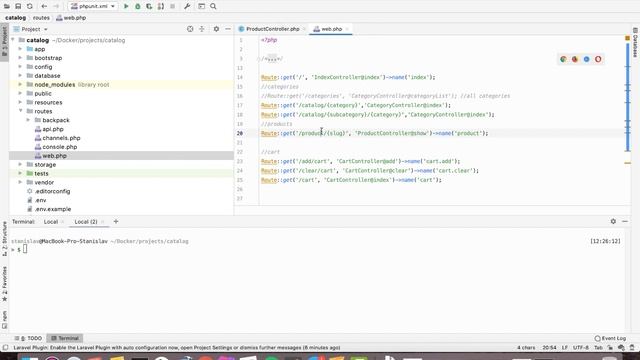Start debugging with the bug icon

[138, 6]
